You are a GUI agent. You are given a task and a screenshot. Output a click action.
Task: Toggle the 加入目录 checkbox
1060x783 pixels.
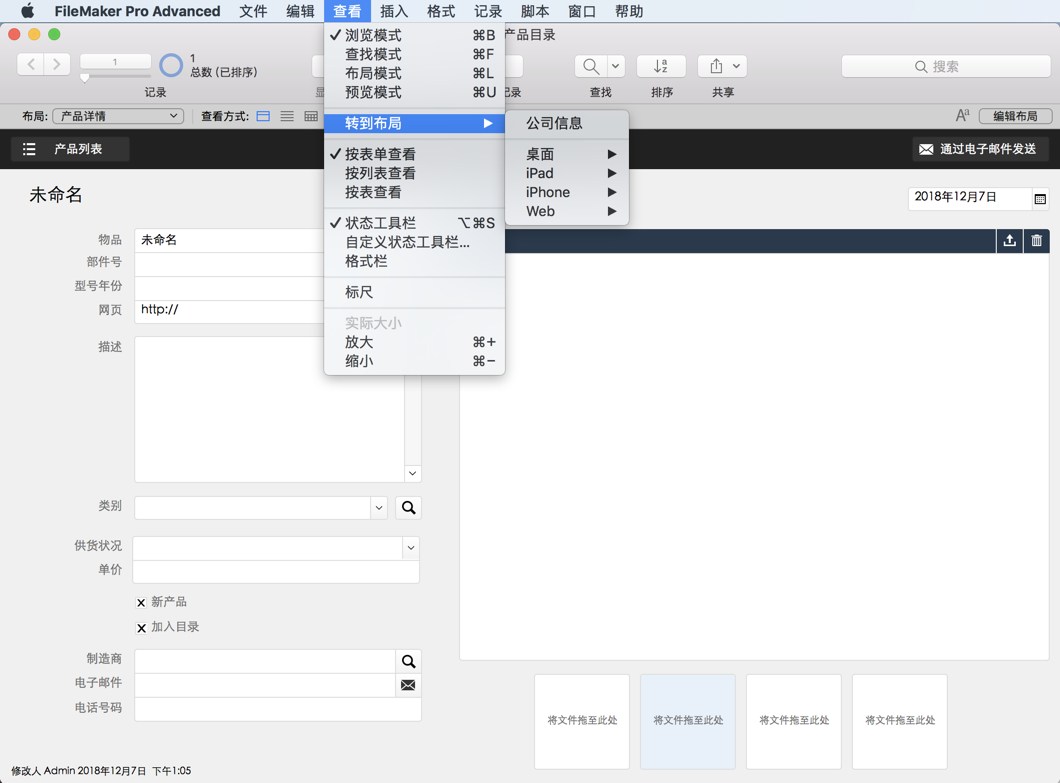(x=141, y=627)
